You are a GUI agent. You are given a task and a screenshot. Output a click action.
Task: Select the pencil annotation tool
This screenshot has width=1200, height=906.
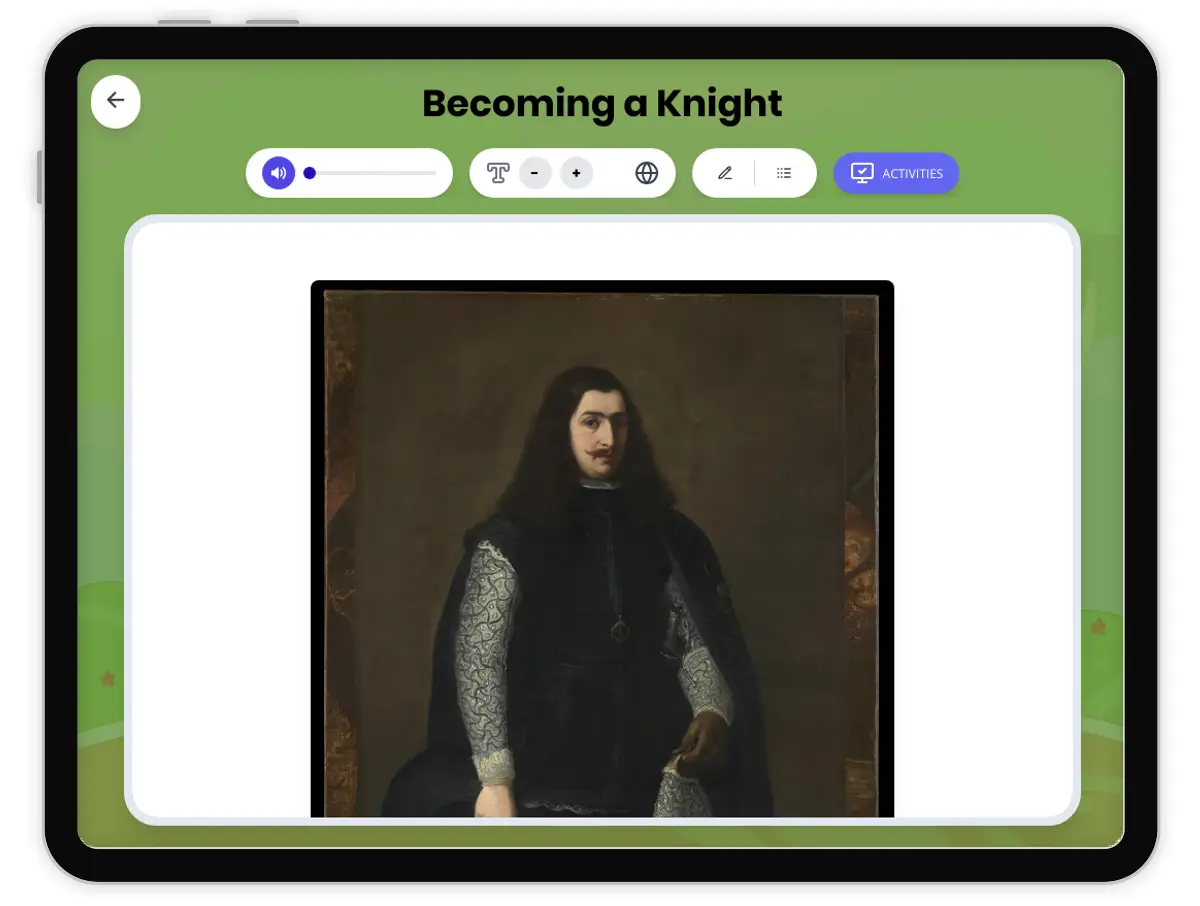725,173
